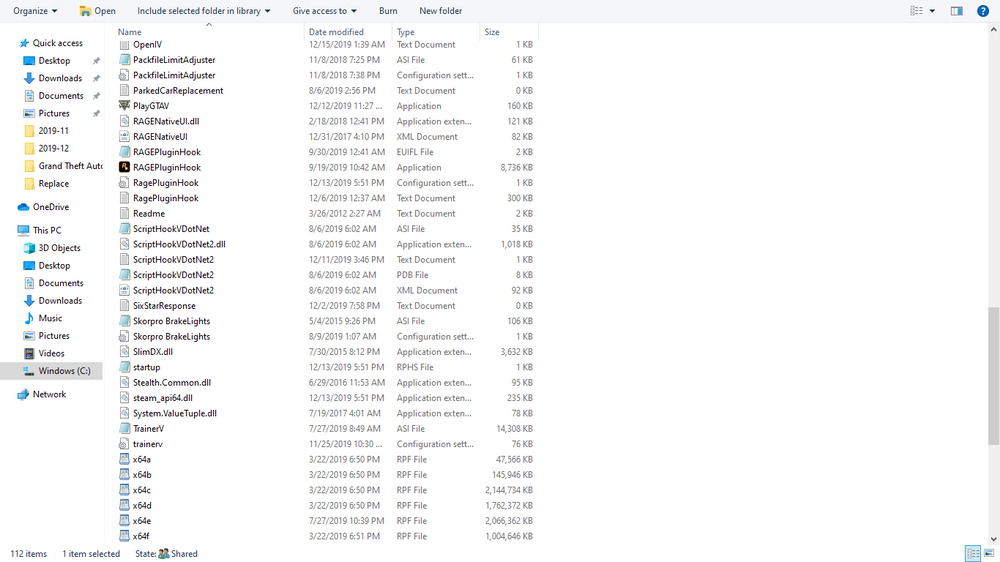Click the x64e RPF file icon
Image resolution: width=1000 pixels, height=562 pixels.
(x=124, y=521)
